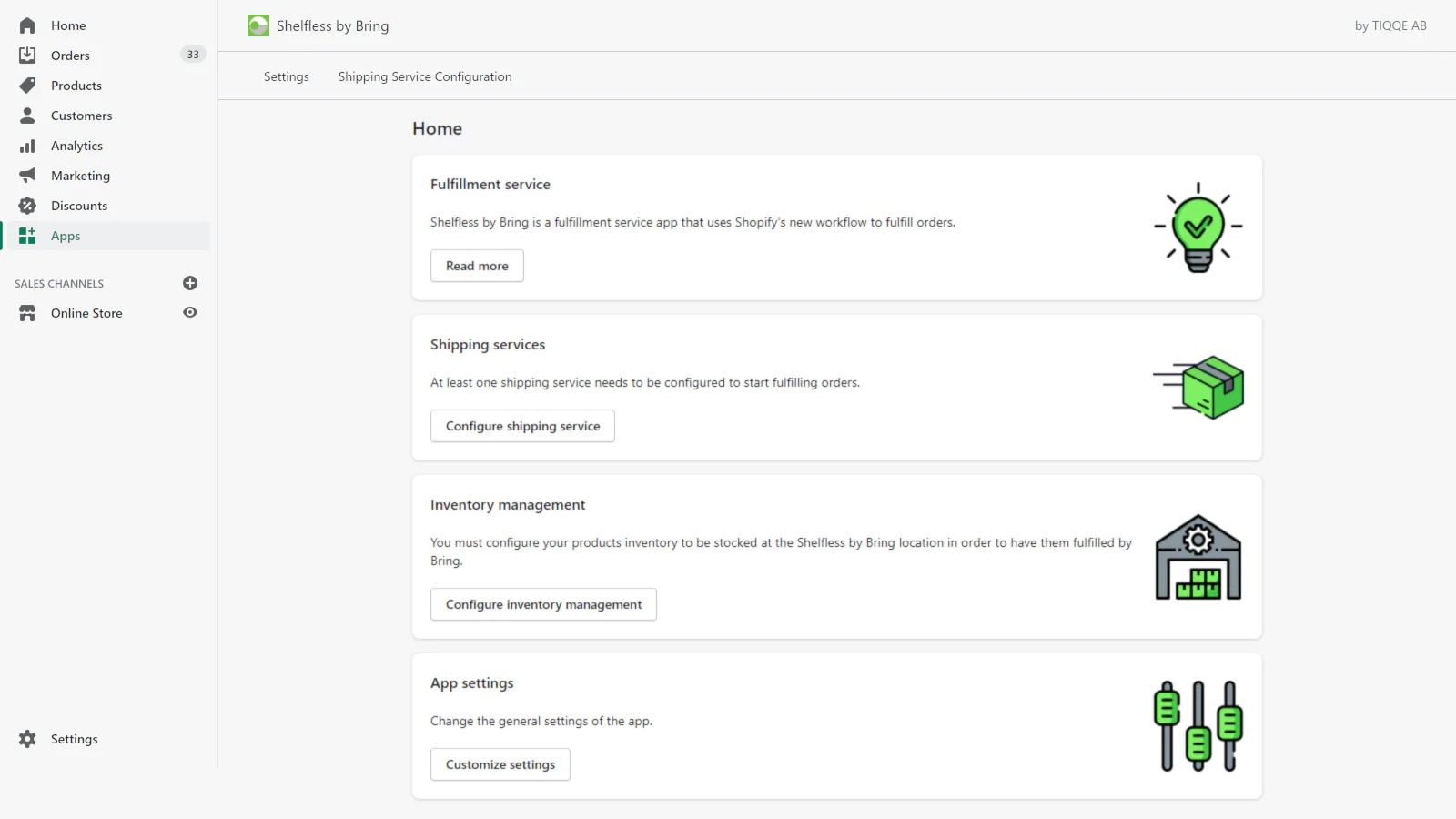The height and width of the screenshot is (819, 1456).
Task: View Online Store using the eye icon
Action: click(190, 313)
